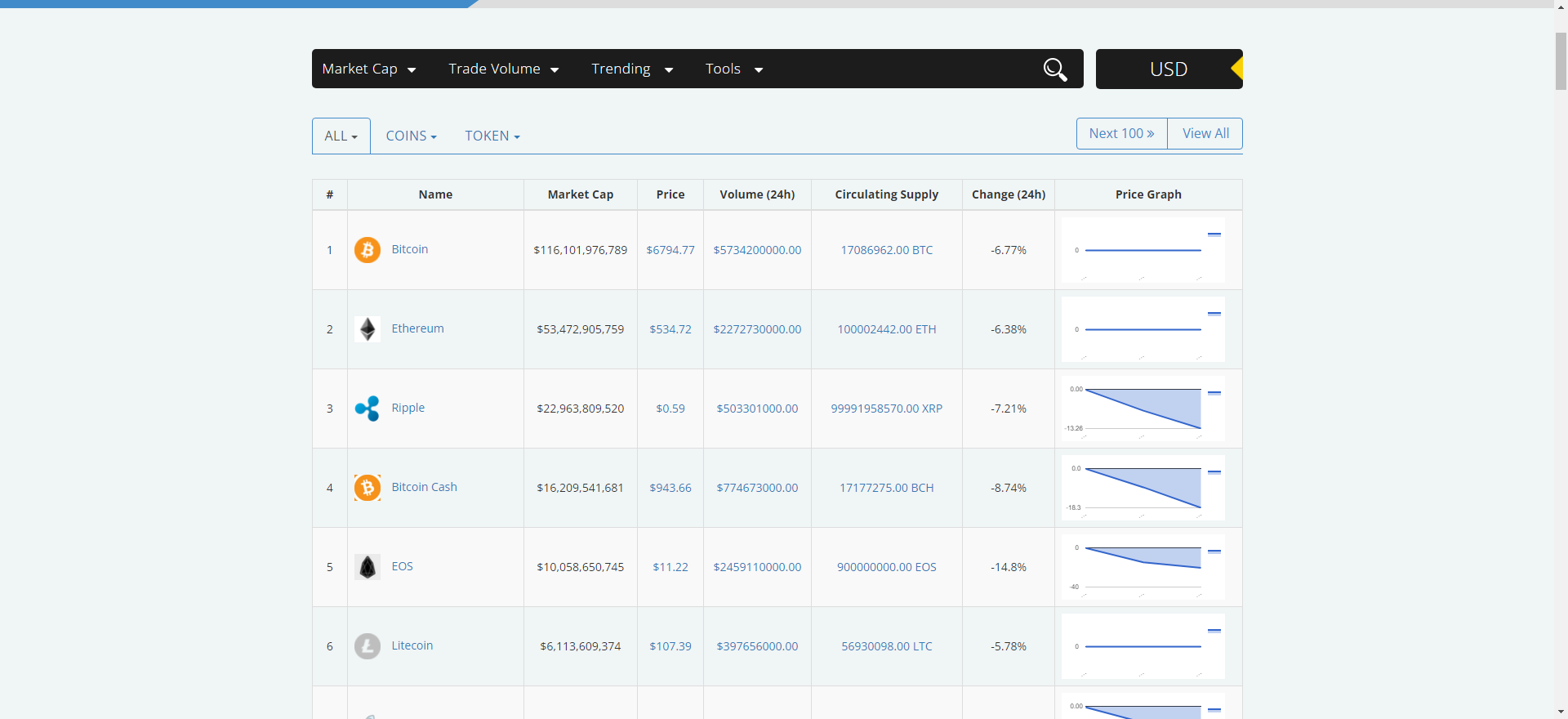Toggle the EOS price graph legend marker

pyautogui.click(x=1214, y=552)
